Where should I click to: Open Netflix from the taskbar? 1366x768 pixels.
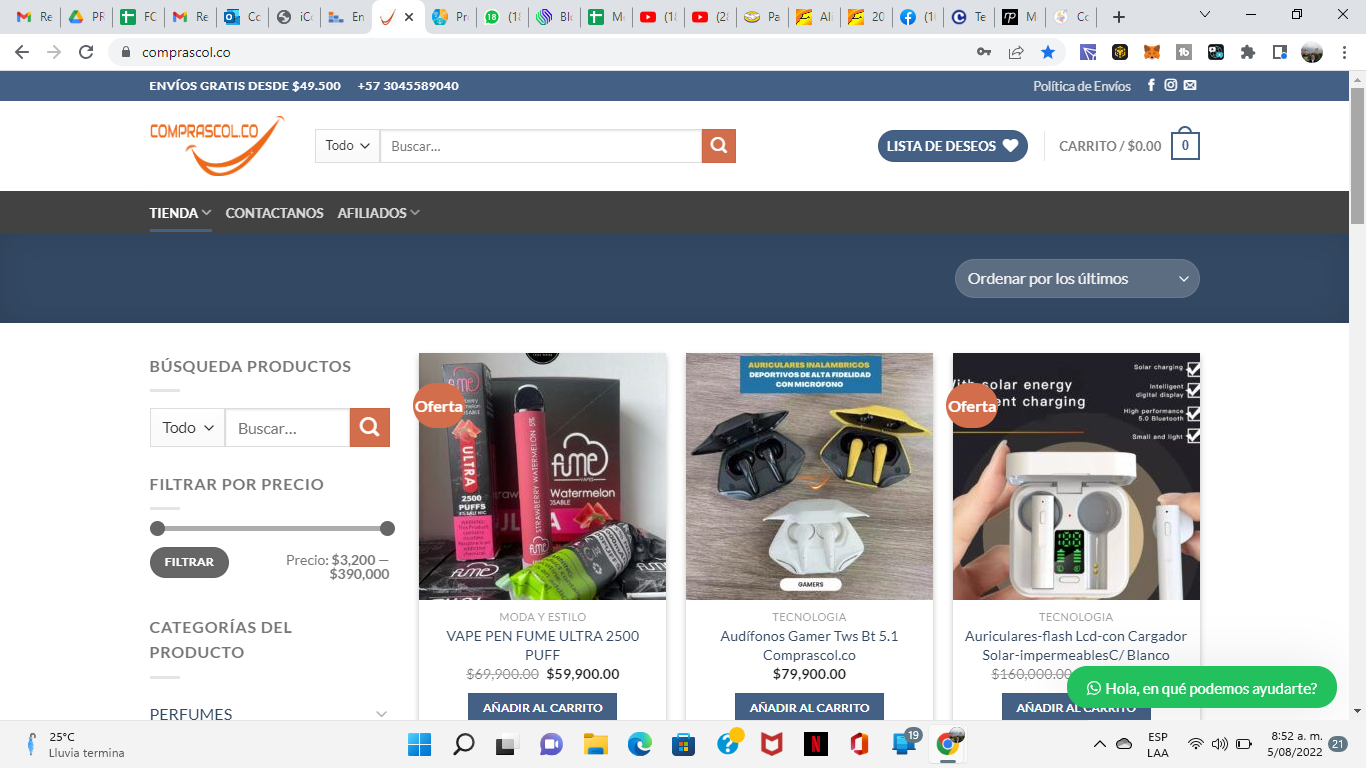point(815,744)
